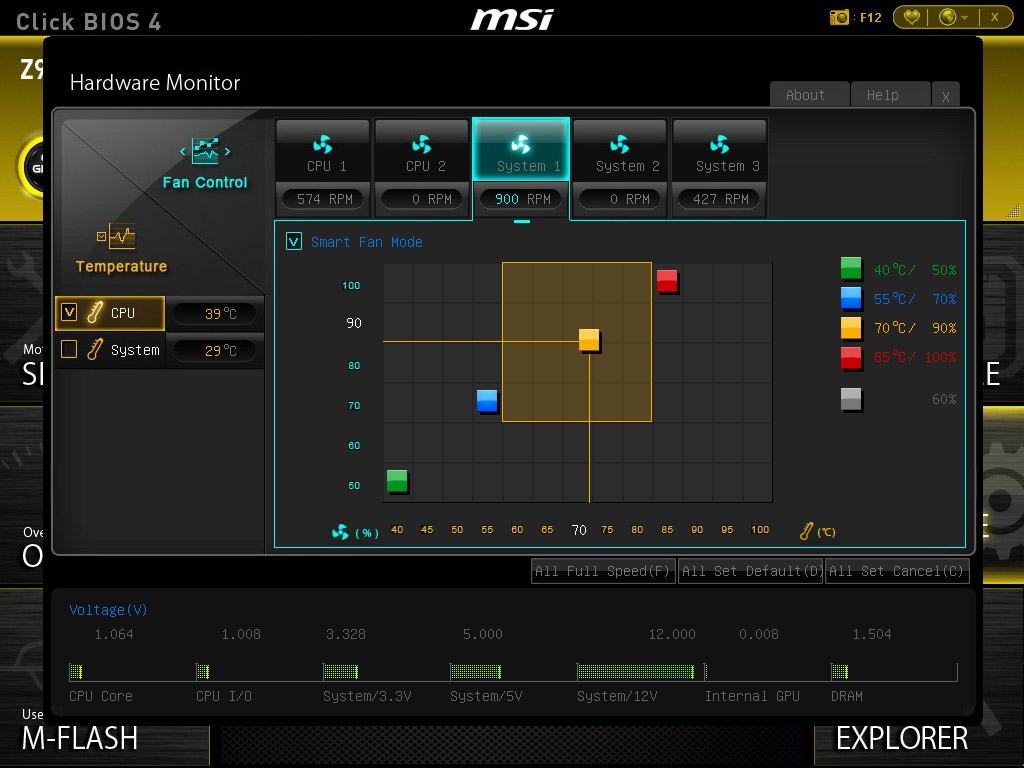Click the CPU thermometer icon
Image resolution: width=1024 pixels, height=768 pixels.
95,313
